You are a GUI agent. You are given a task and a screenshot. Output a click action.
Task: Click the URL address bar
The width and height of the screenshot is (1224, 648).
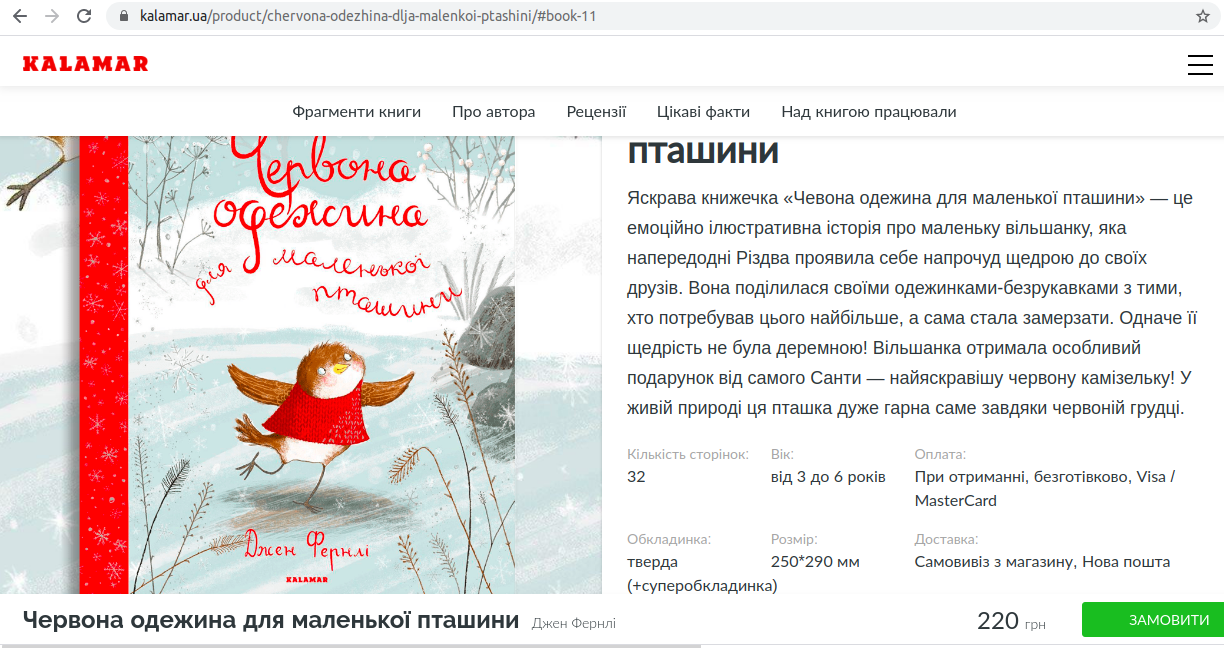pyautogui.click(x=640, y=16)
